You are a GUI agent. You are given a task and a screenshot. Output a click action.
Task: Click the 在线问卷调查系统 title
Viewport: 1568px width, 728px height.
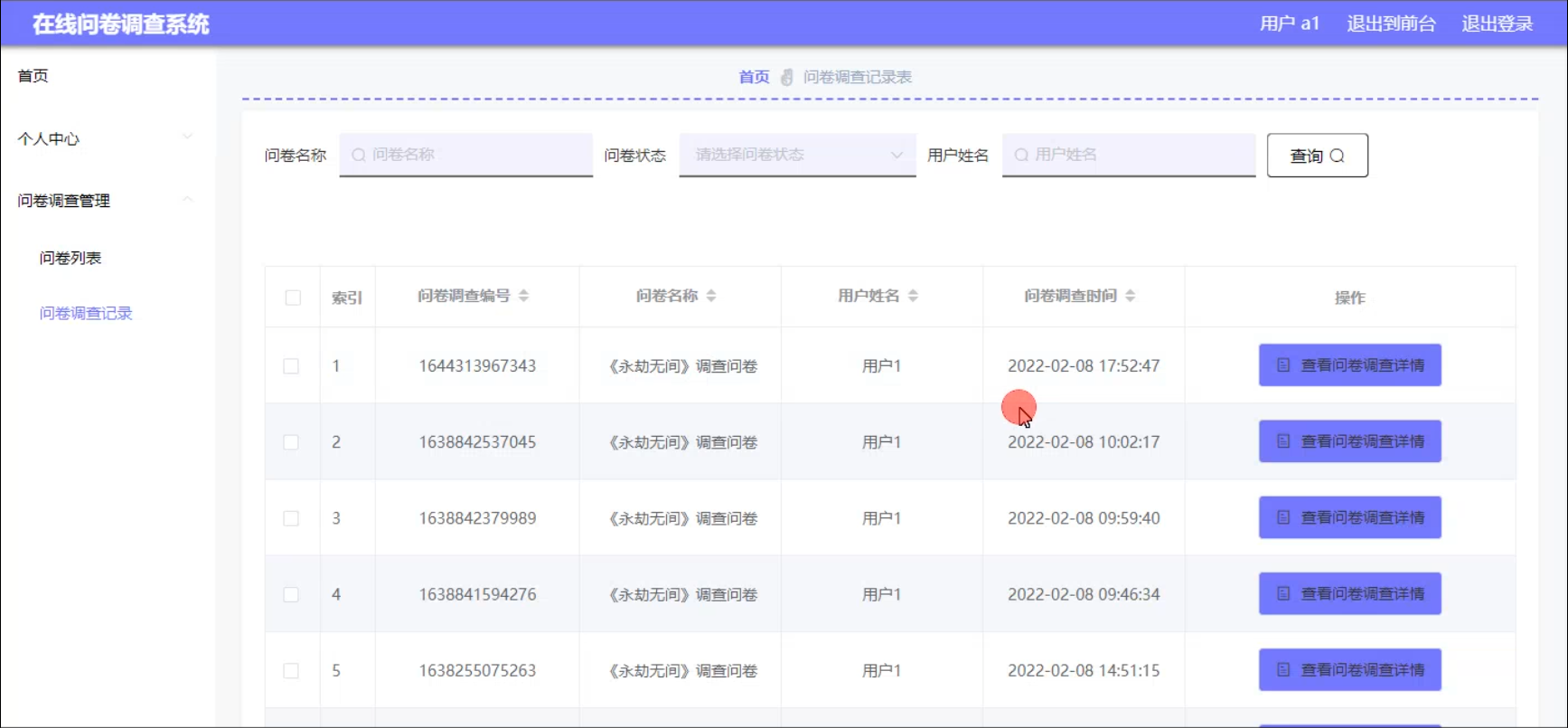[121, 24]
